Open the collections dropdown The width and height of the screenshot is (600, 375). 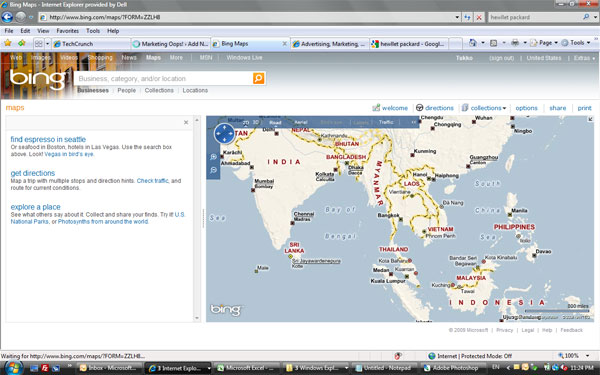484,108
